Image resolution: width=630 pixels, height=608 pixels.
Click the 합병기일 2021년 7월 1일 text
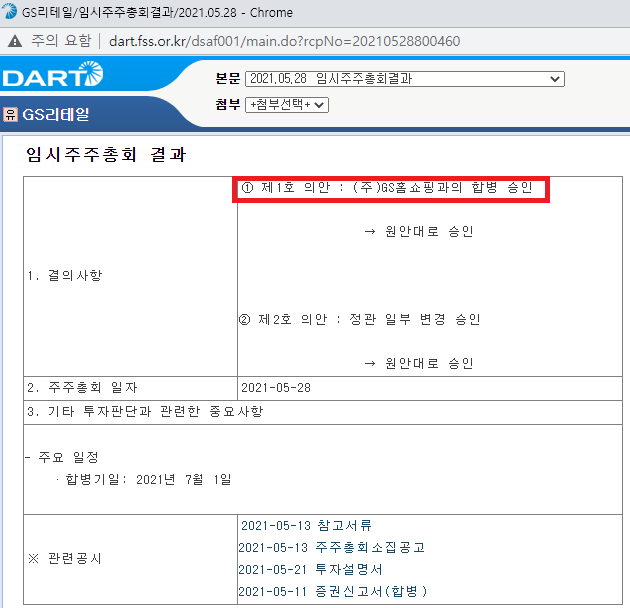click(148, 479)
